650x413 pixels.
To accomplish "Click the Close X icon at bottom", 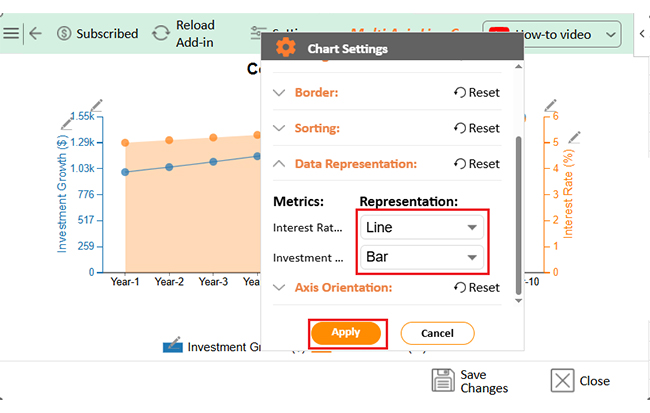I will pos(563,380).
